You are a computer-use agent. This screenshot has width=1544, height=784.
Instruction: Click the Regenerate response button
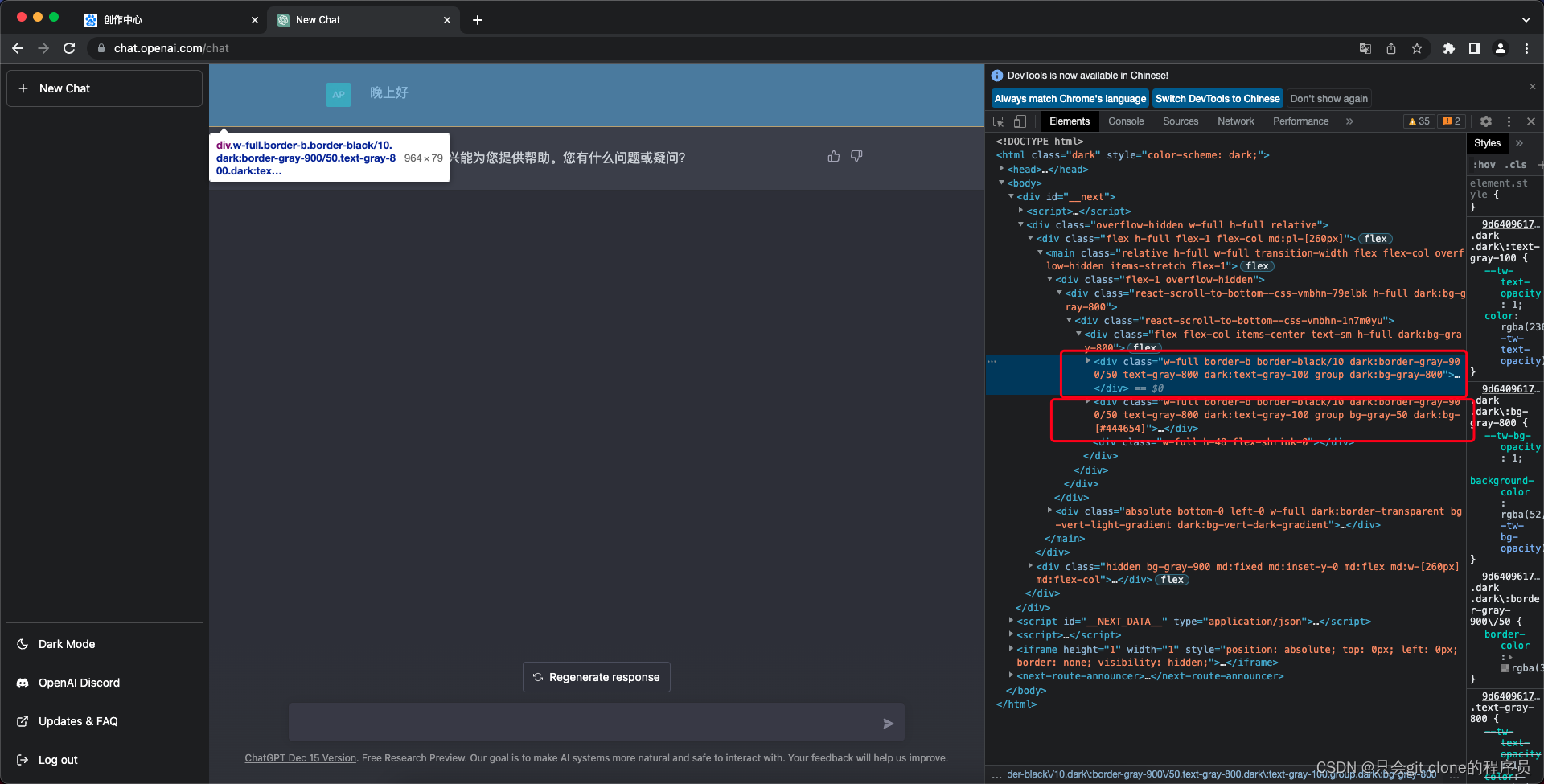coord(596,677)
